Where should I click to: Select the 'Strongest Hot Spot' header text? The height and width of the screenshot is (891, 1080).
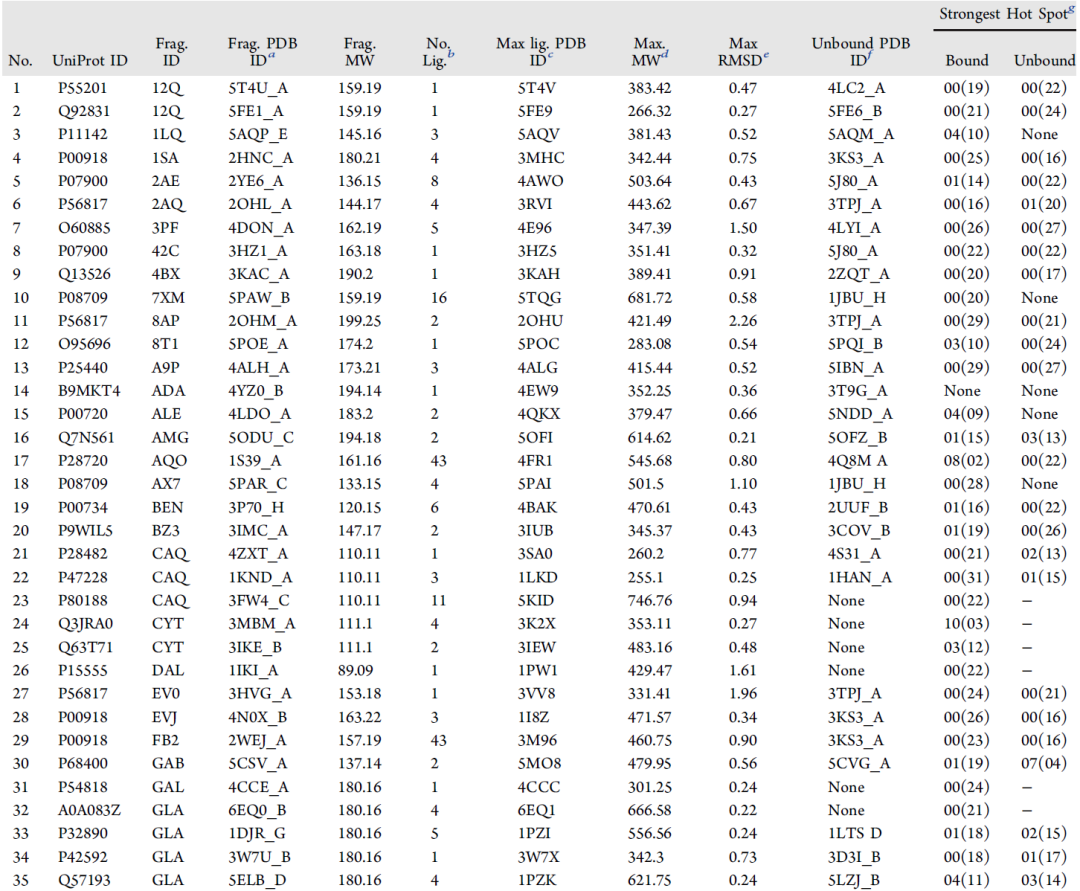tap(1006, 14)
